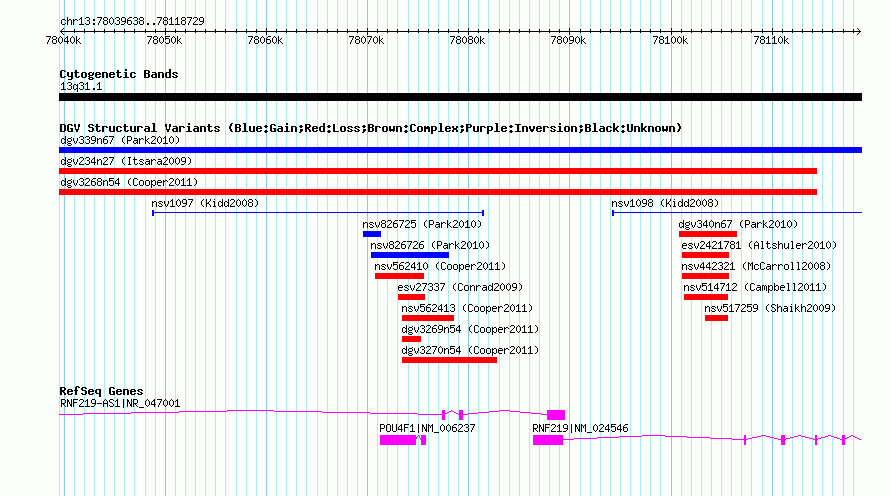Open the RNF219-AS1|NR_047001 gene label

click(120, 403)
